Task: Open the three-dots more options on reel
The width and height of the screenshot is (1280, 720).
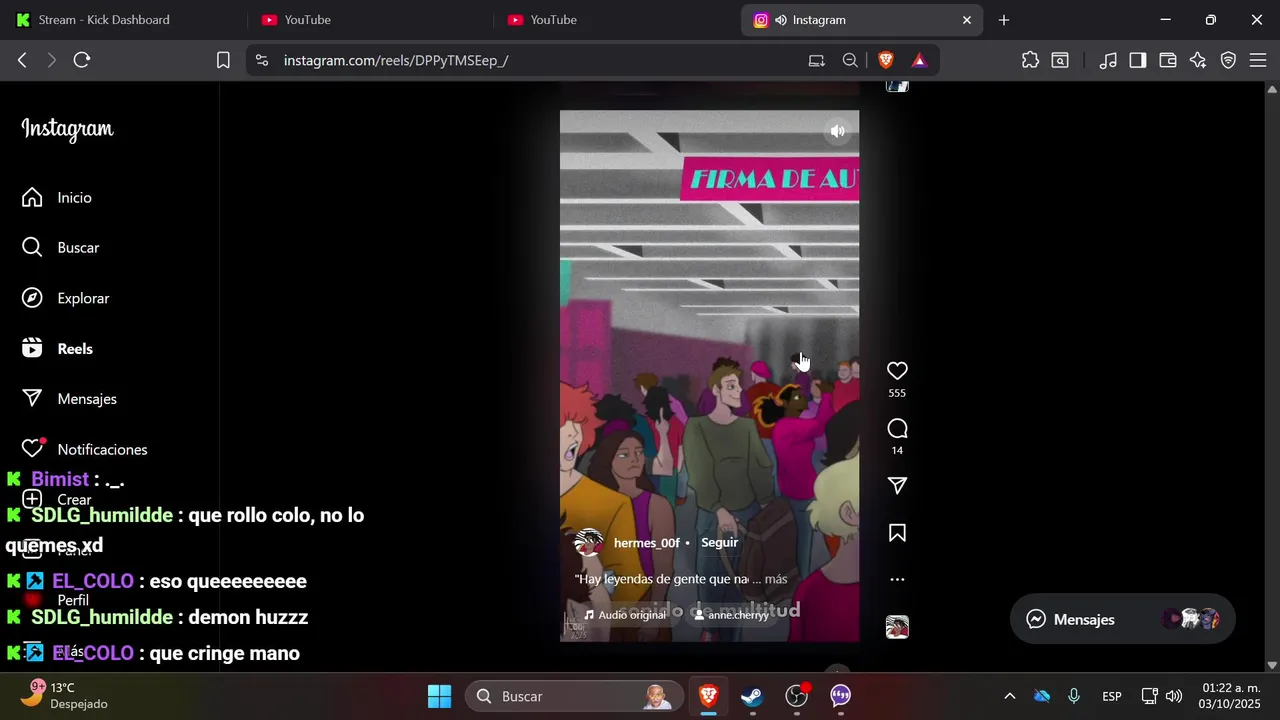Action: pyautogui.click(x=897, y=579)
